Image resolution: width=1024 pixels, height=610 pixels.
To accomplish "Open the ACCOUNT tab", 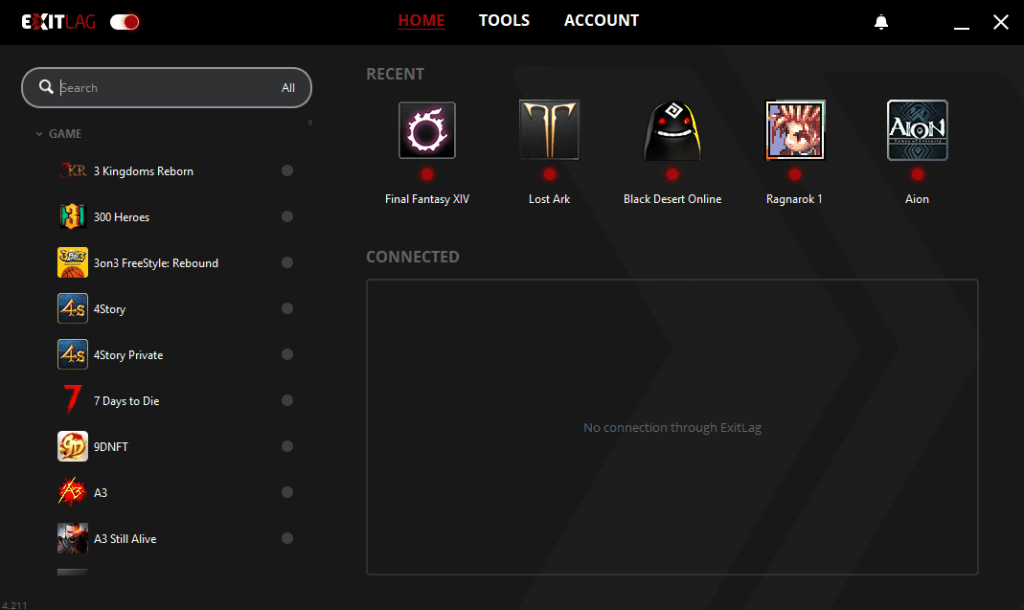I will point(601,21).
